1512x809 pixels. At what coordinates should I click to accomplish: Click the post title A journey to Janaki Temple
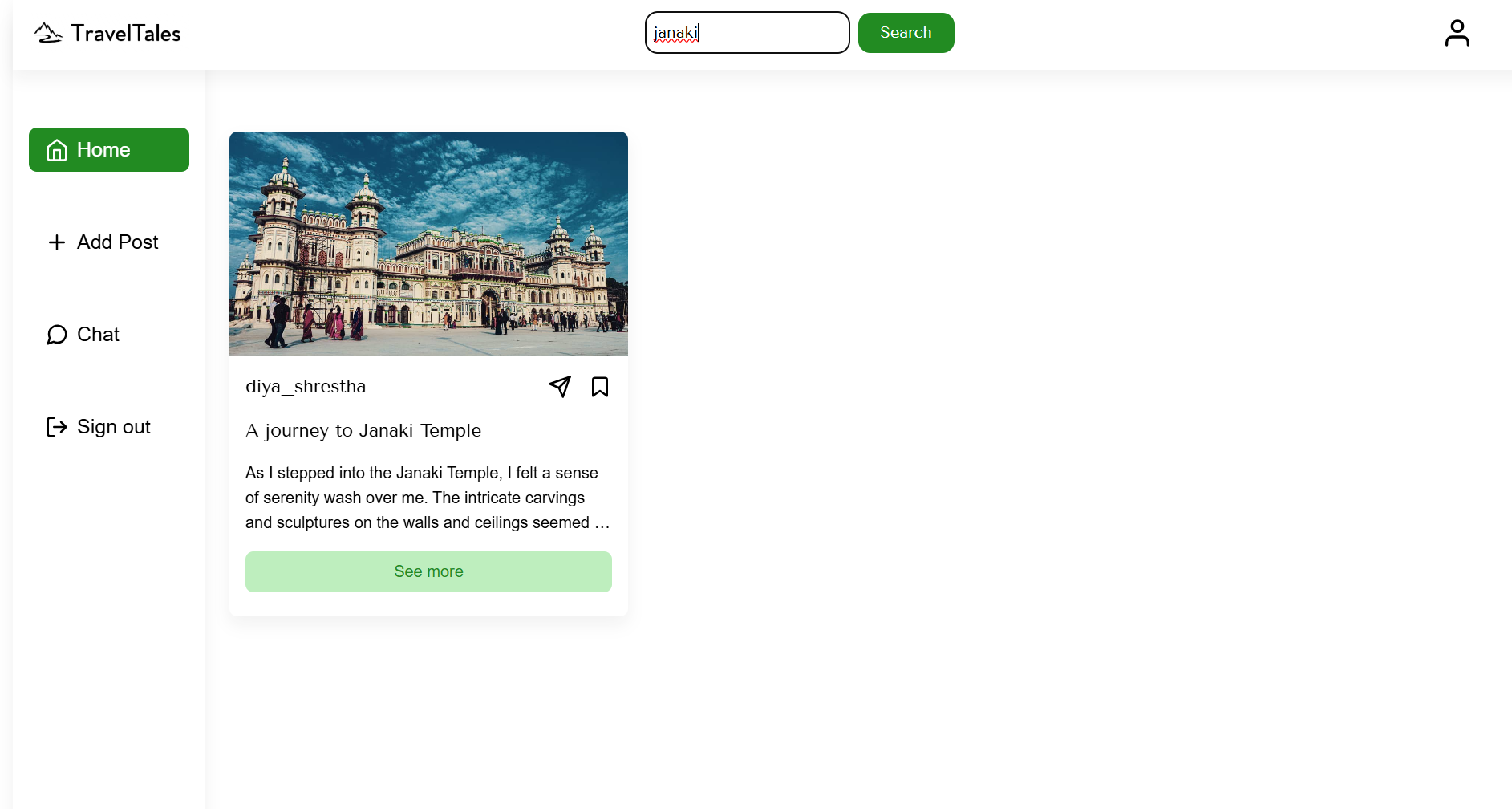tap(363, 430)
